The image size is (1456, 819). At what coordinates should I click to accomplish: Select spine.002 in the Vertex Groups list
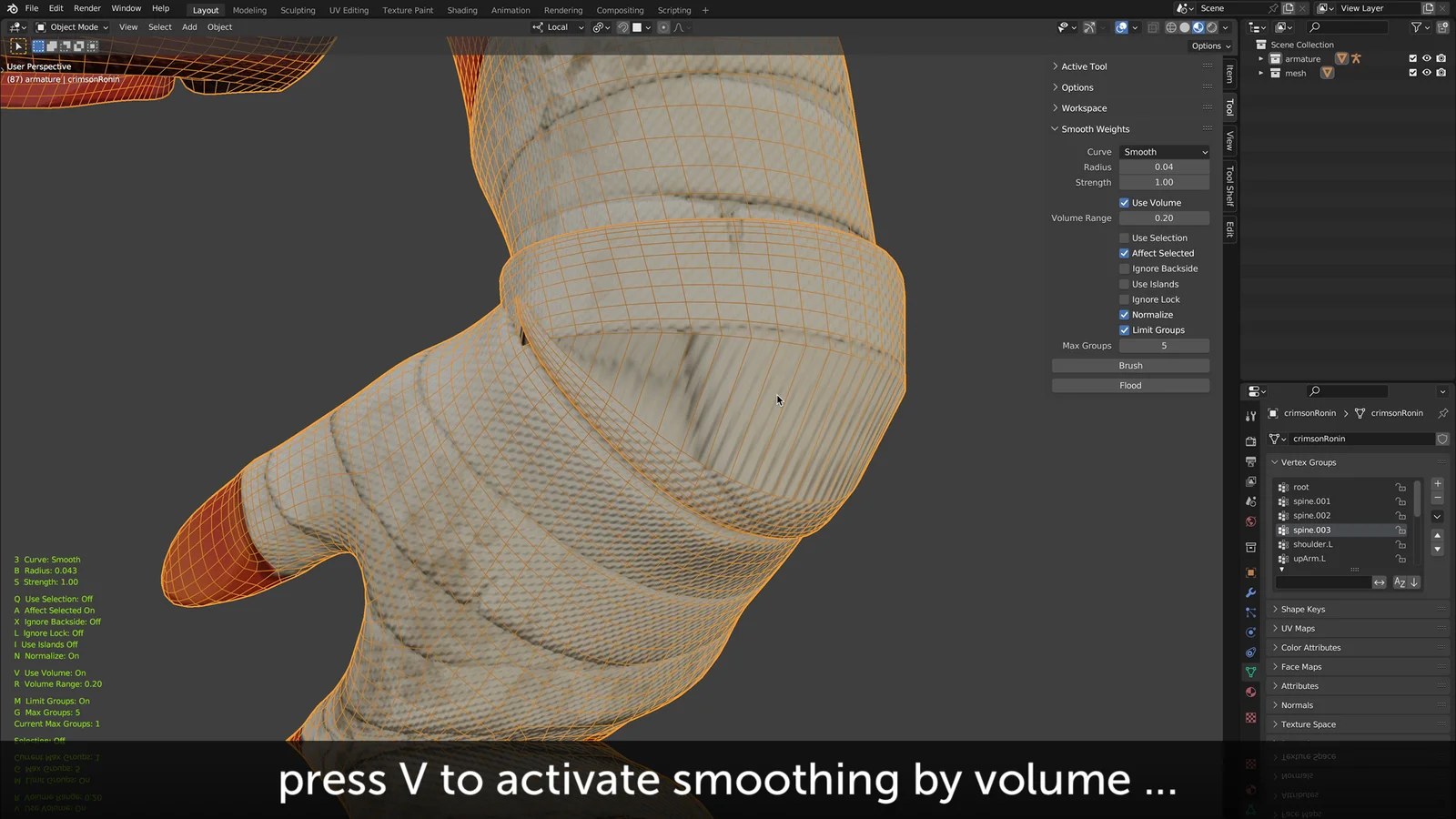click(x=1311, y=515)
